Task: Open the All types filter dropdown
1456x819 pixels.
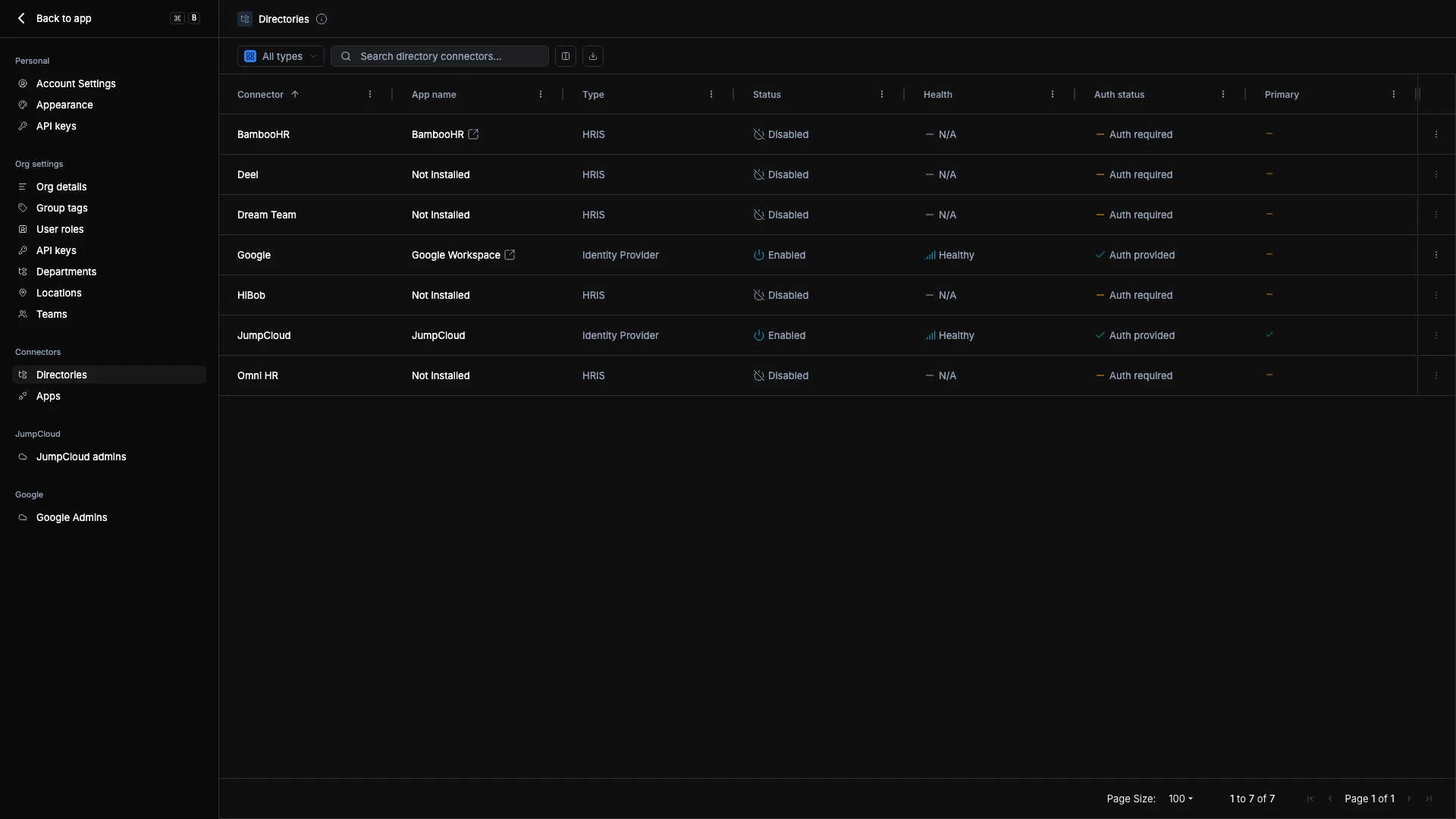Action: pyautogui.click(x=281, y=56)
